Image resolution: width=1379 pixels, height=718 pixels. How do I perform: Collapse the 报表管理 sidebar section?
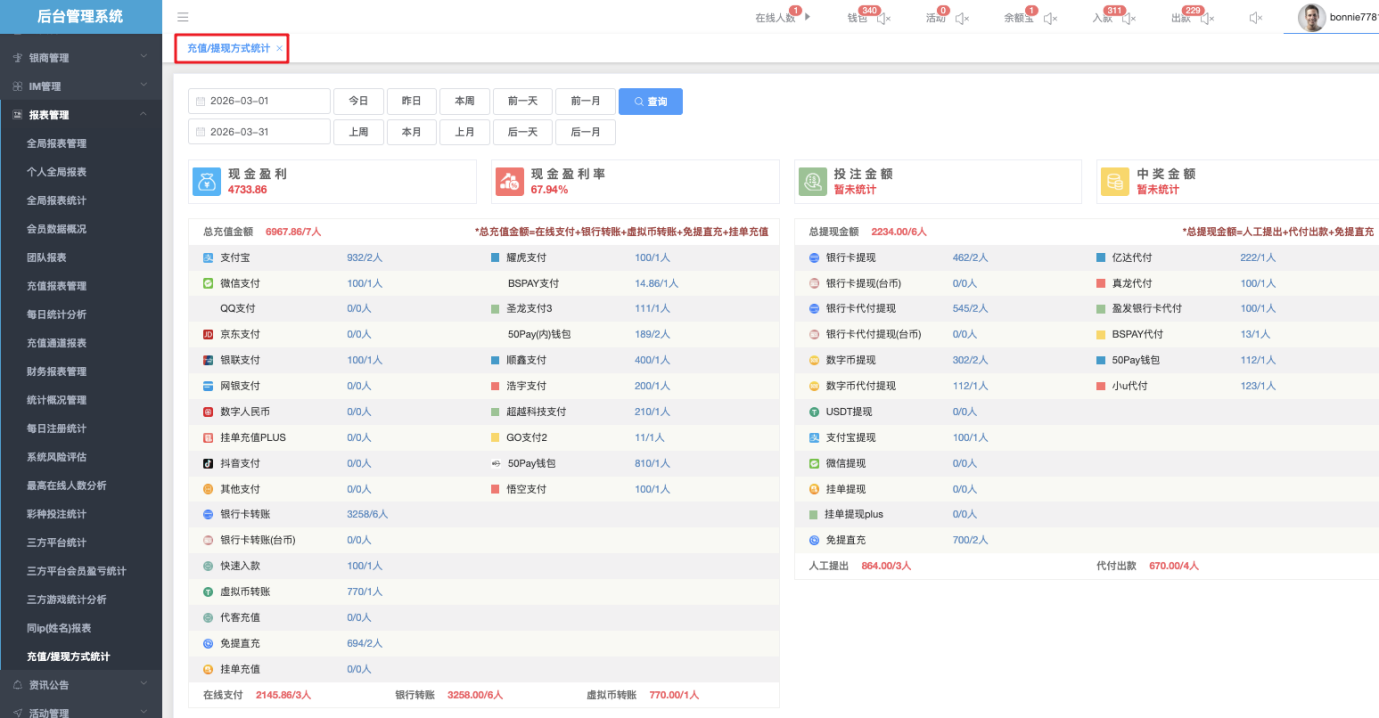pos(143,115)
